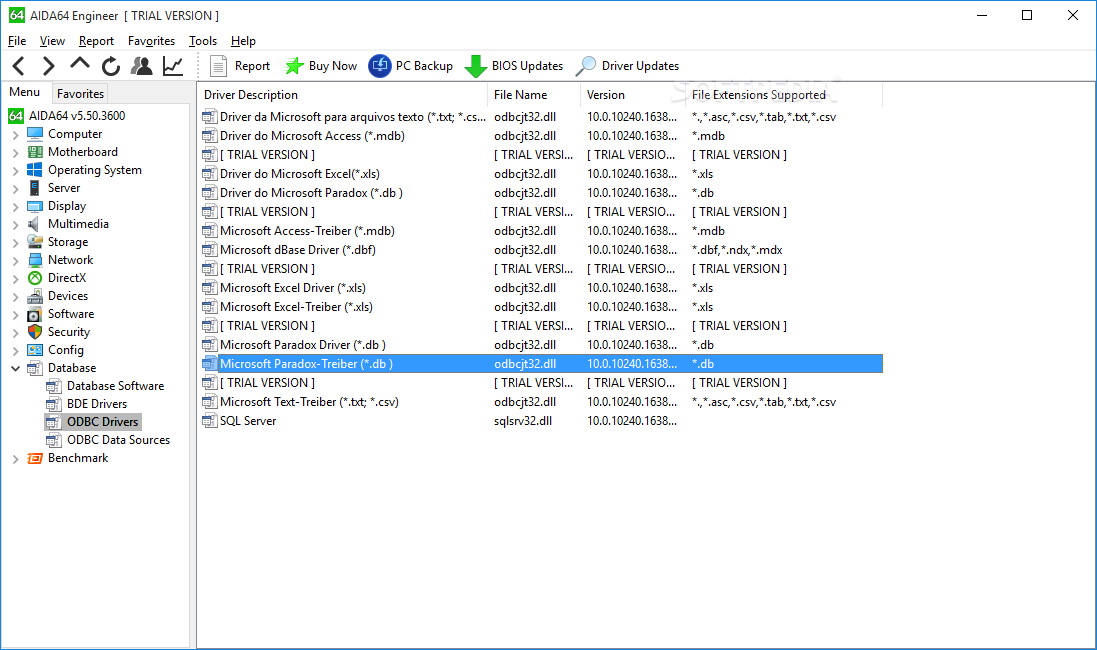1097x650 pixels.
Task: Click the Software icon in tree
Action: pos(34,313)
